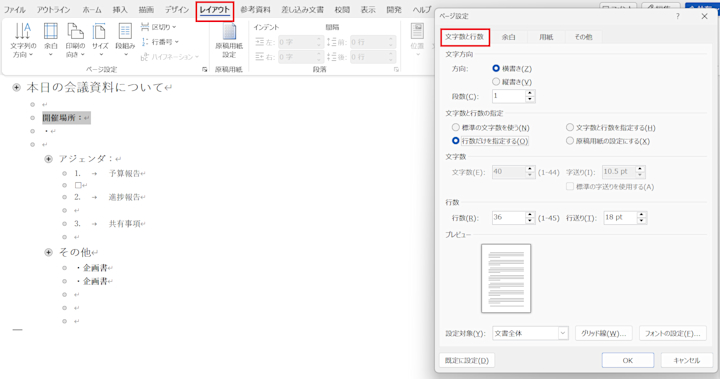Open the アウトライン ribbon tab
Viewport: 720px width, 379px height.
click(53, 10)
